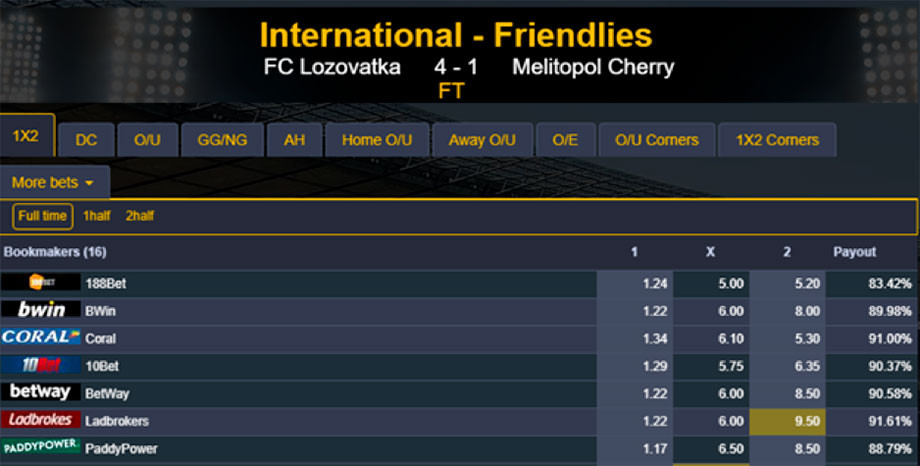920x466 pixels.
Task: Click the PaddyPower bookmaker logo
Action: pos(41,448)
